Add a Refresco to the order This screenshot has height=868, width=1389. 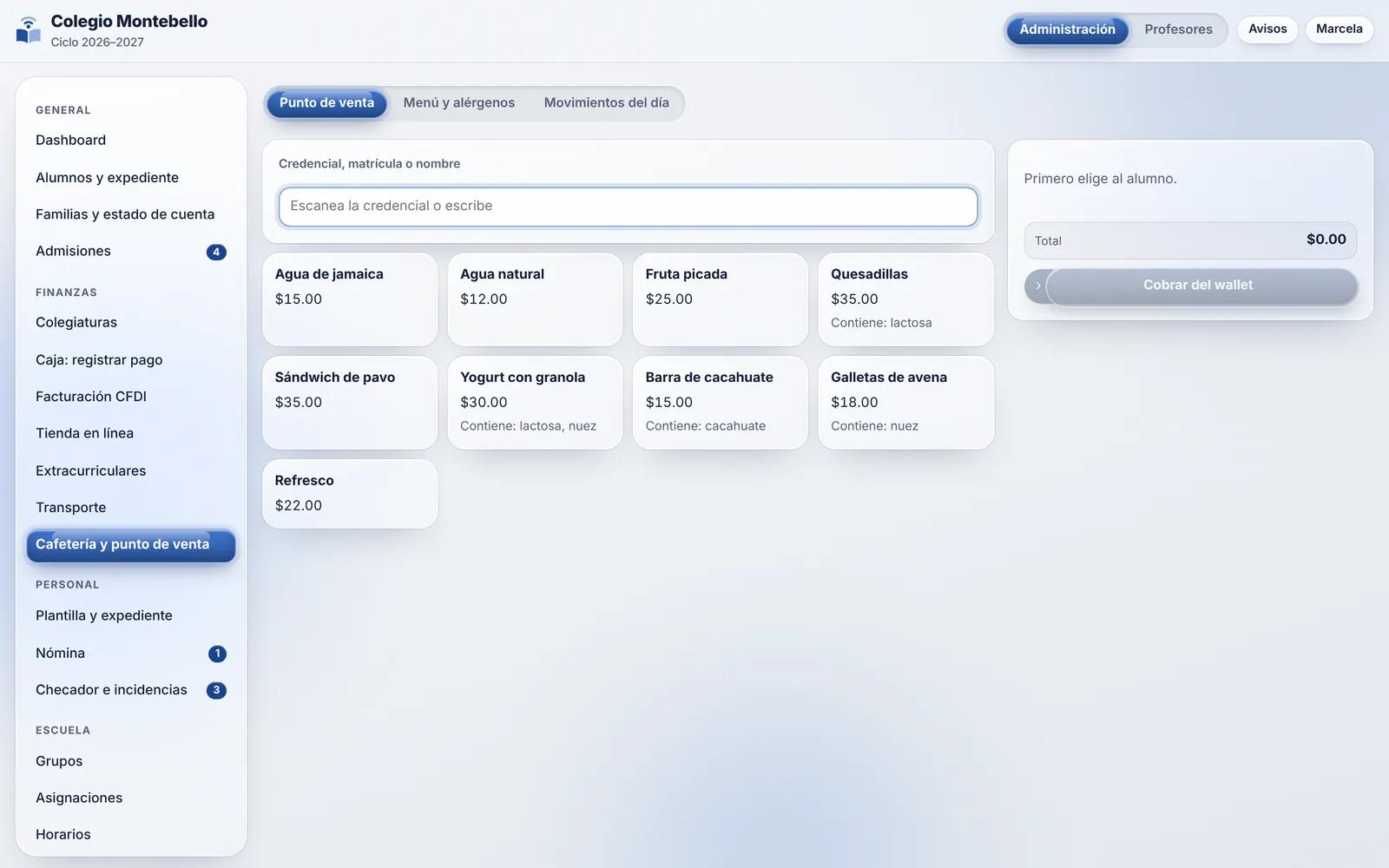click(350, 494)
